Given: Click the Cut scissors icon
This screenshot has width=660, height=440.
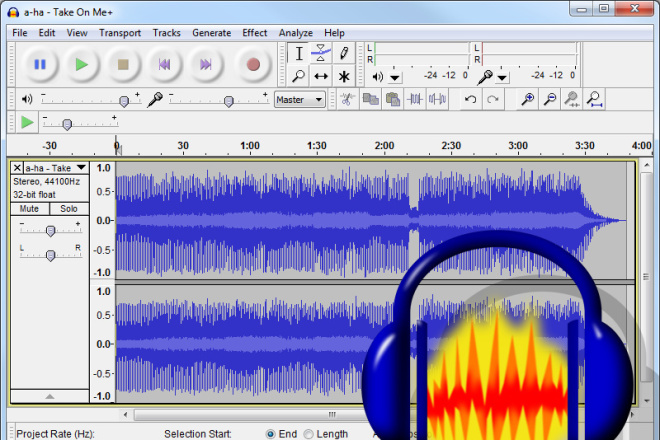Looking at the screenshot, I should tap(347, 99).
